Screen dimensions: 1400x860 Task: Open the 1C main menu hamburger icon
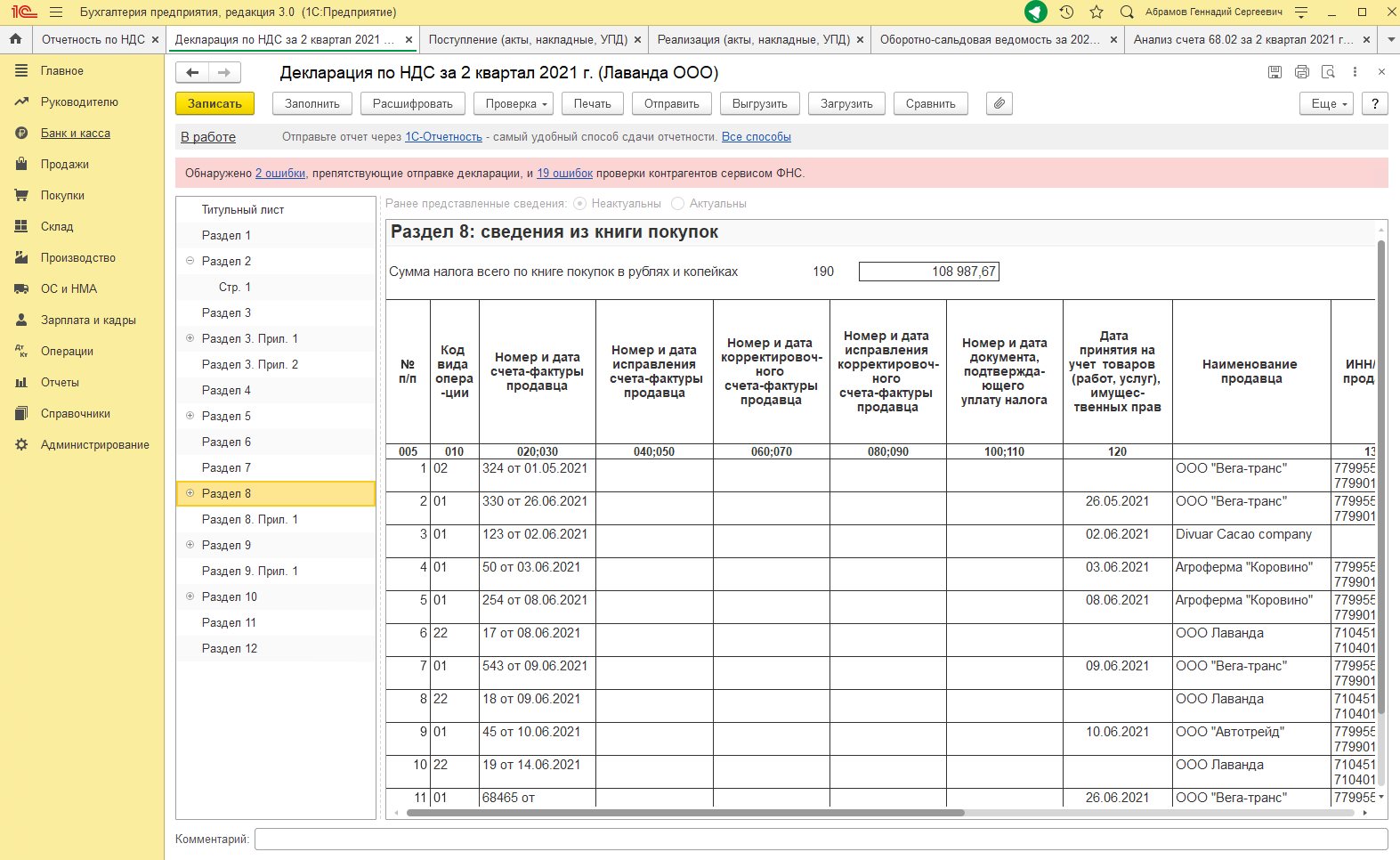pyautogui.click(x=56, y=12)
